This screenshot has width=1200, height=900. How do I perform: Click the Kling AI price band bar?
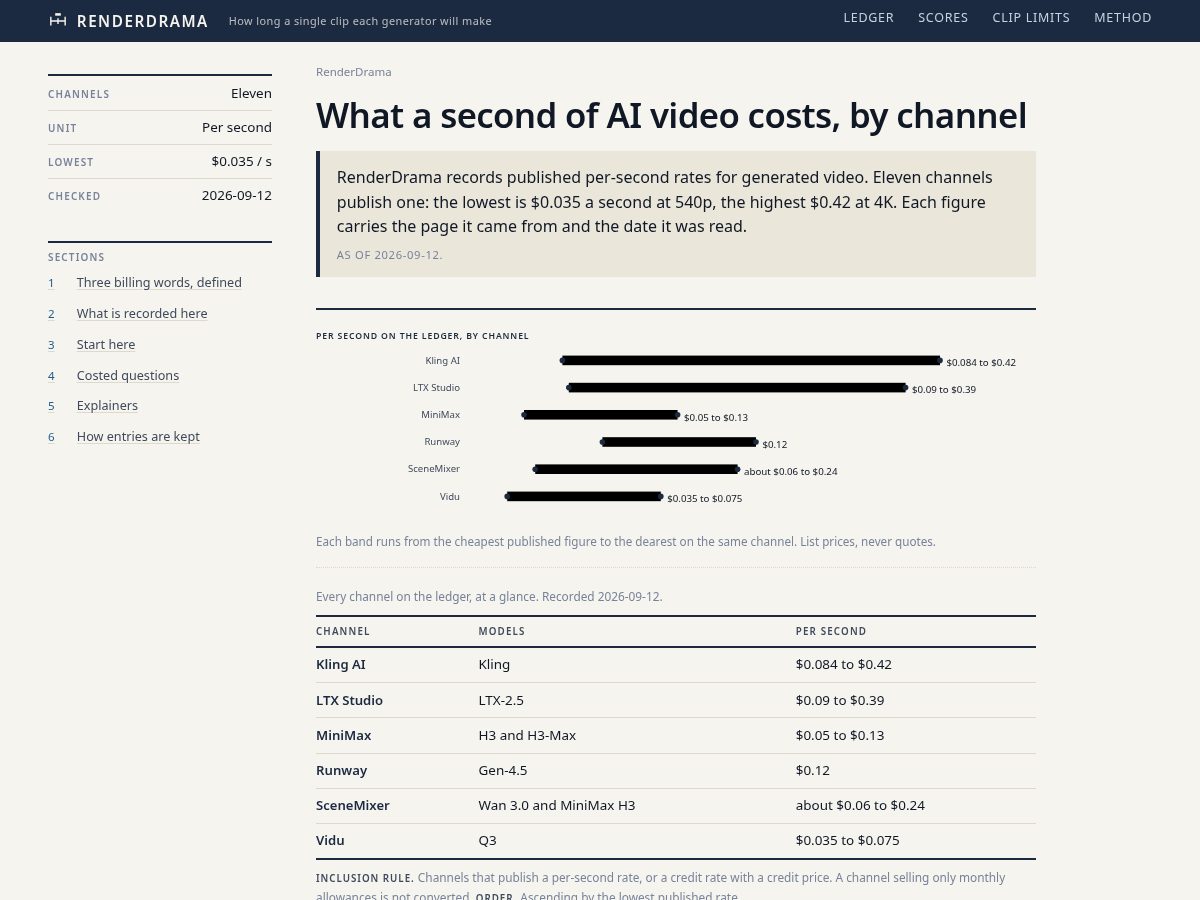click(x=751, y=360)
